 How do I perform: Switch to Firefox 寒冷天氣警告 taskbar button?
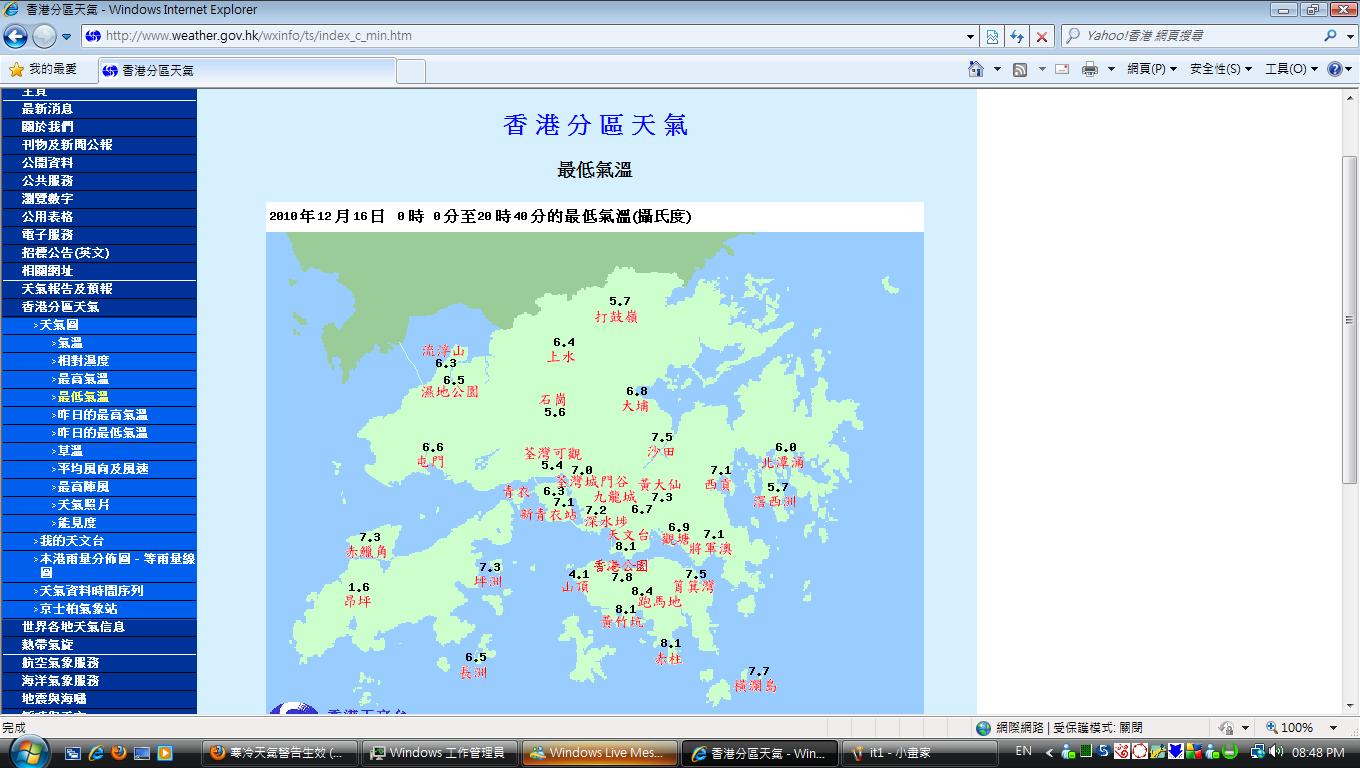pos(281,753)
